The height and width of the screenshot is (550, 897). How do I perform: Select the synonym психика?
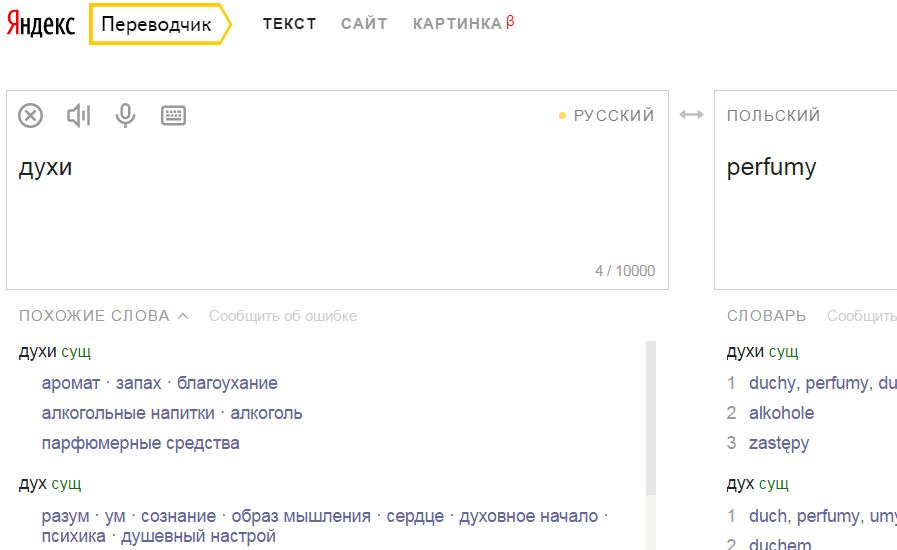tap(73, 536)
